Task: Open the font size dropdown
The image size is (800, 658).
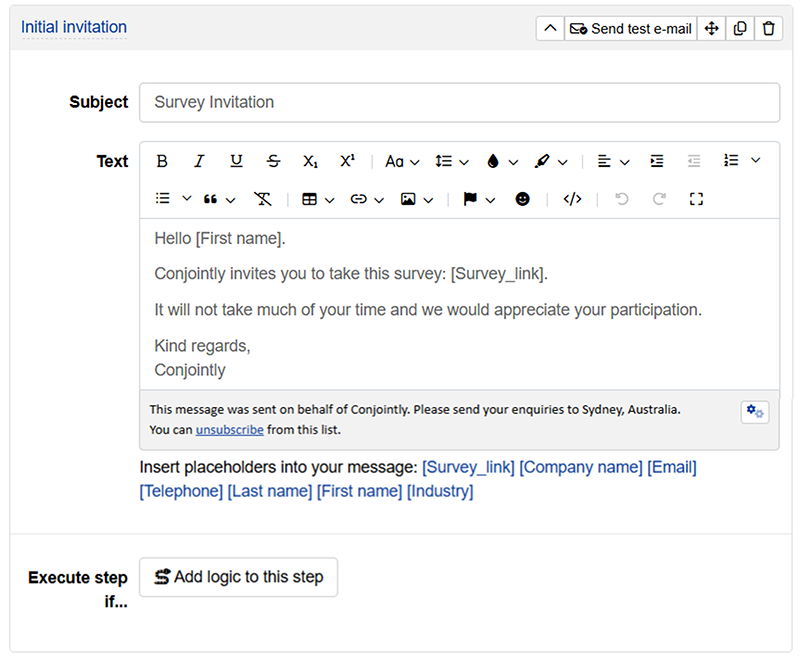Action: (402, 161)
